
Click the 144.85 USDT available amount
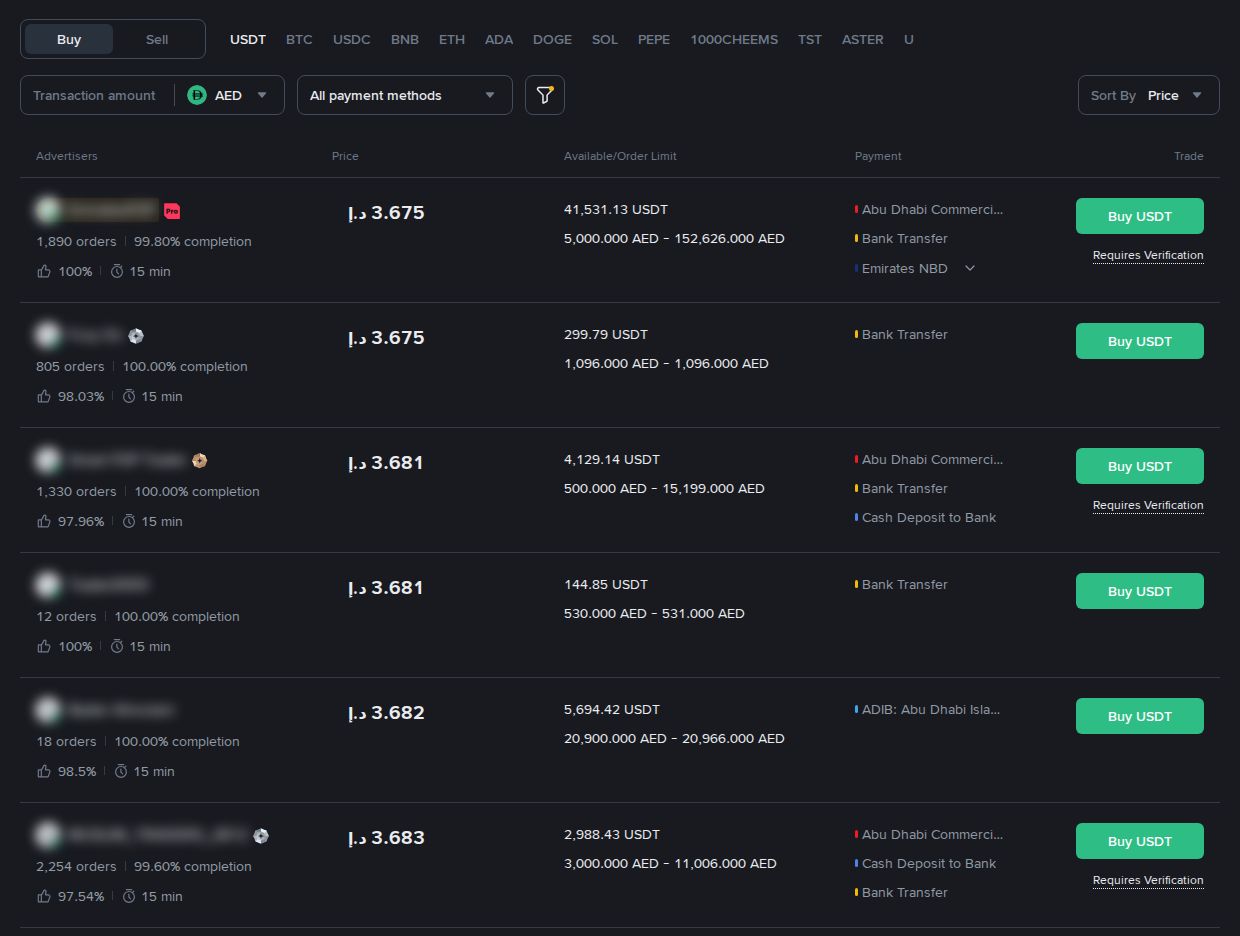pos(606,584)
